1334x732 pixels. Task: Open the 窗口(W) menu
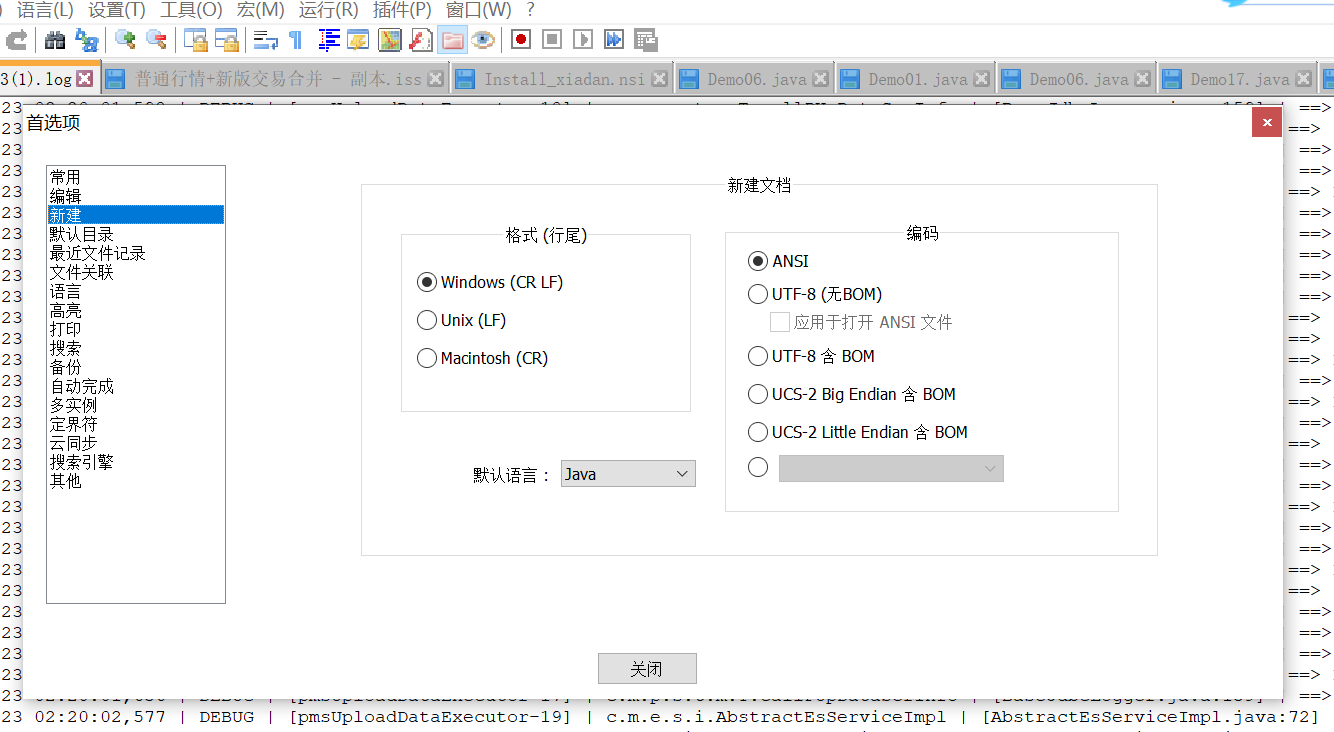(479, 10)
